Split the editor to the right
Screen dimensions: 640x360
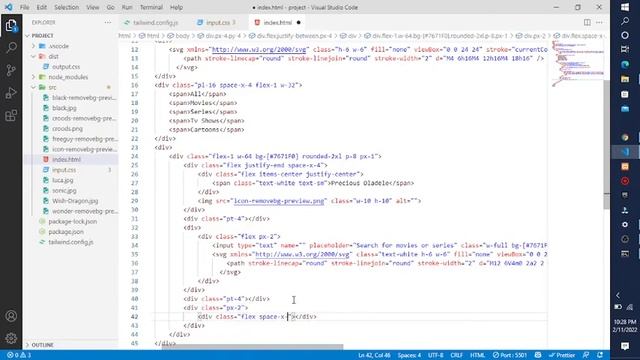[587, 22]
